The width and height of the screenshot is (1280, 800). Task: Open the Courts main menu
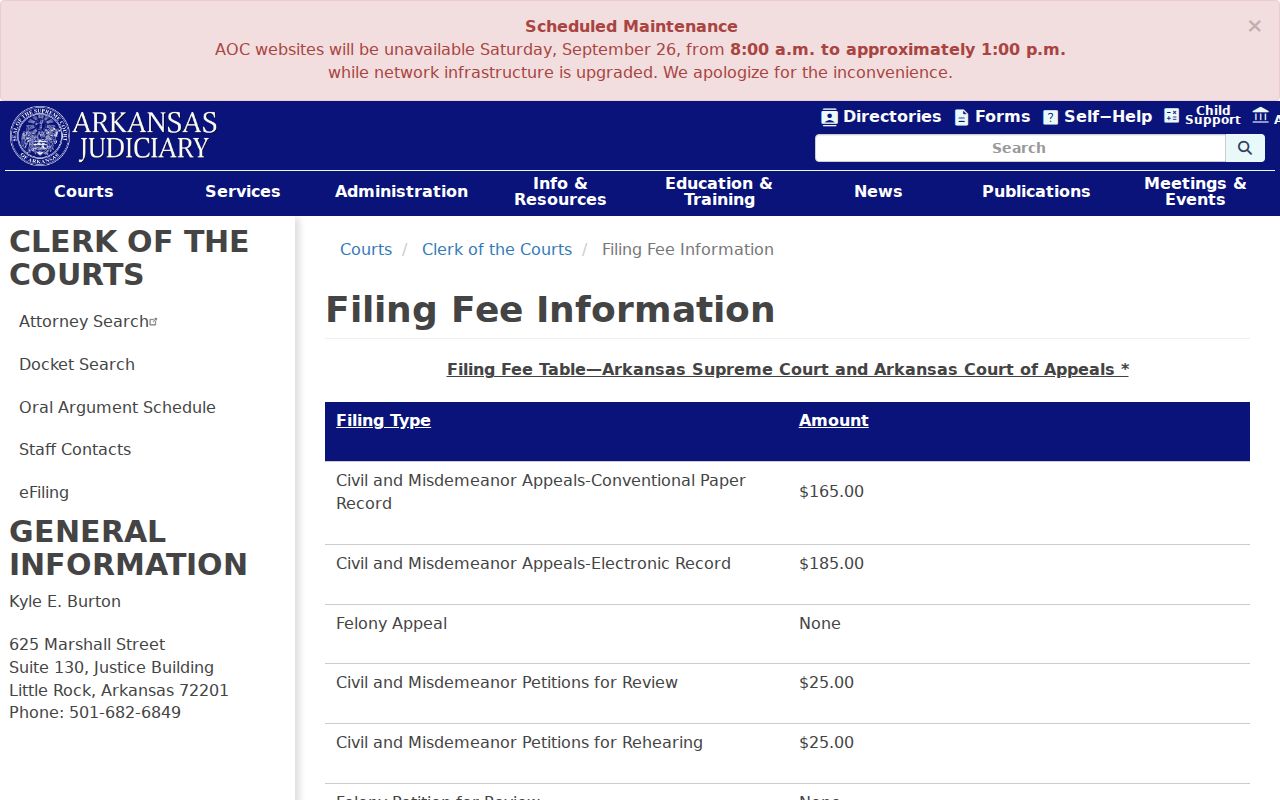[84, 192]
